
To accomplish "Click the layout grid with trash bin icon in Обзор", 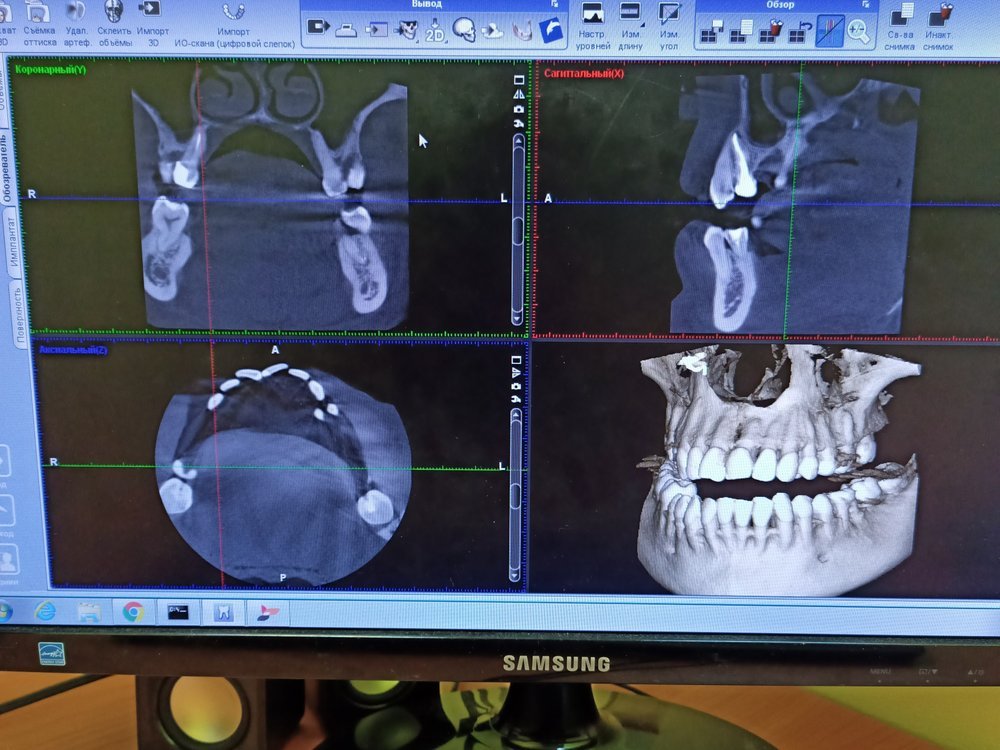I will tap(770, 32).
